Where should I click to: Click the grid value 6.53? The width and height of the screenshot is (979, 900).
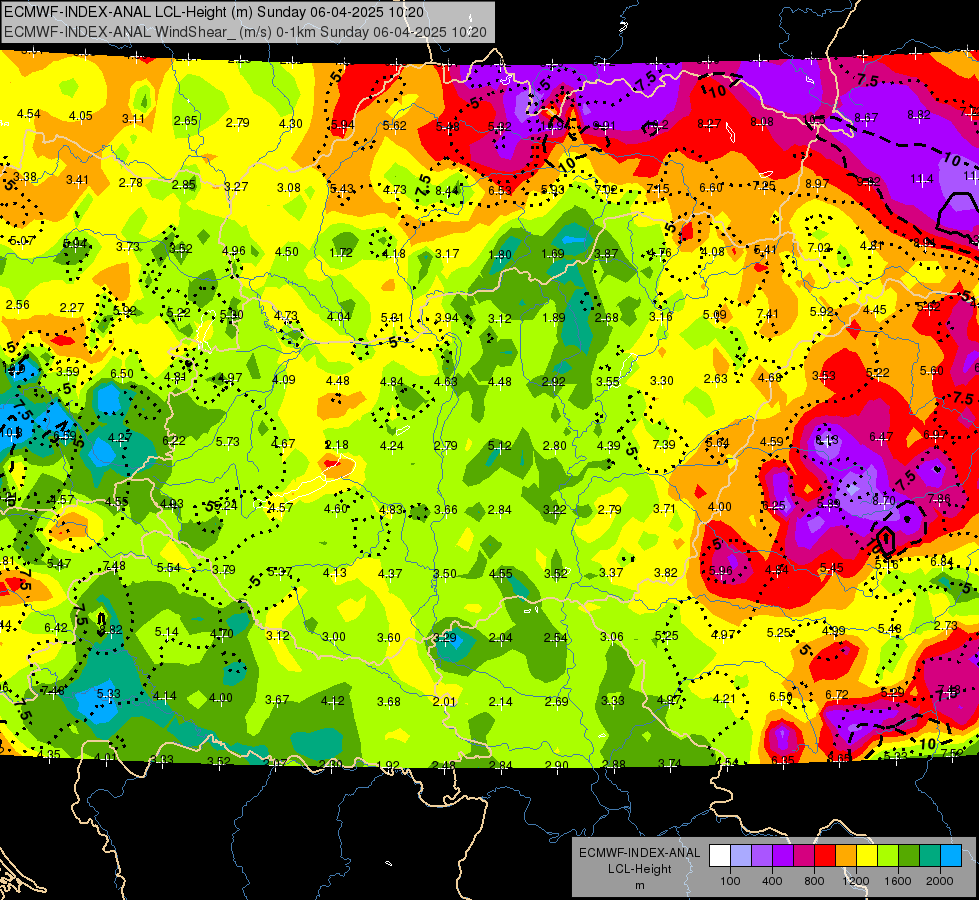[x=499, y=190]
